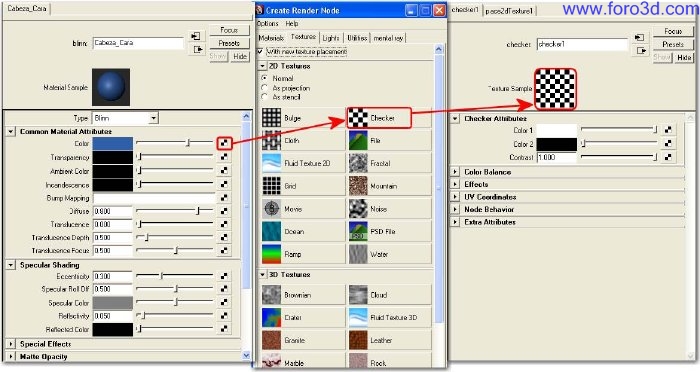Collapse Common Material Attributes section
700x372 pixels.
10,132
